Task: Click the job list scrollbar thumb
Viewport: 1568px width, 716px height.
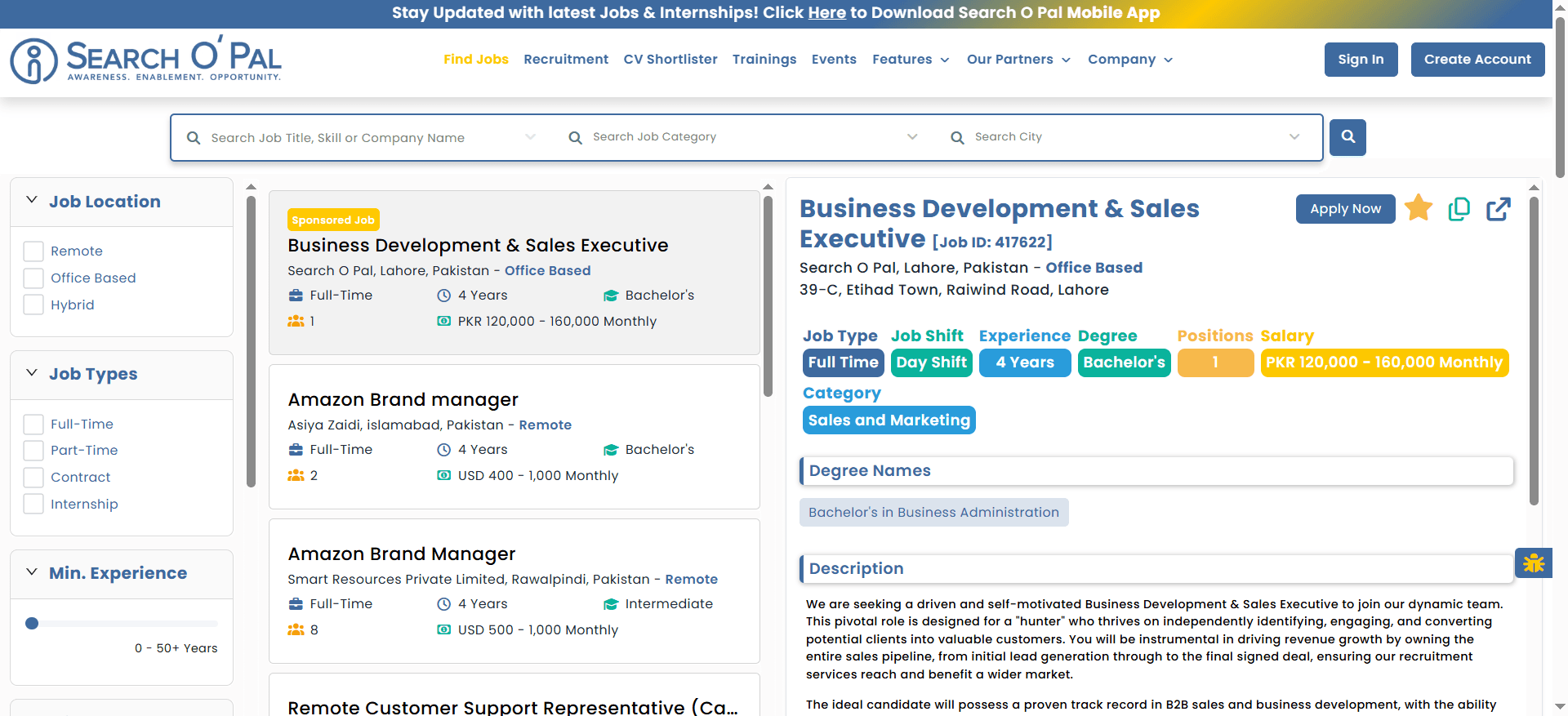Action: click(768, 297)
